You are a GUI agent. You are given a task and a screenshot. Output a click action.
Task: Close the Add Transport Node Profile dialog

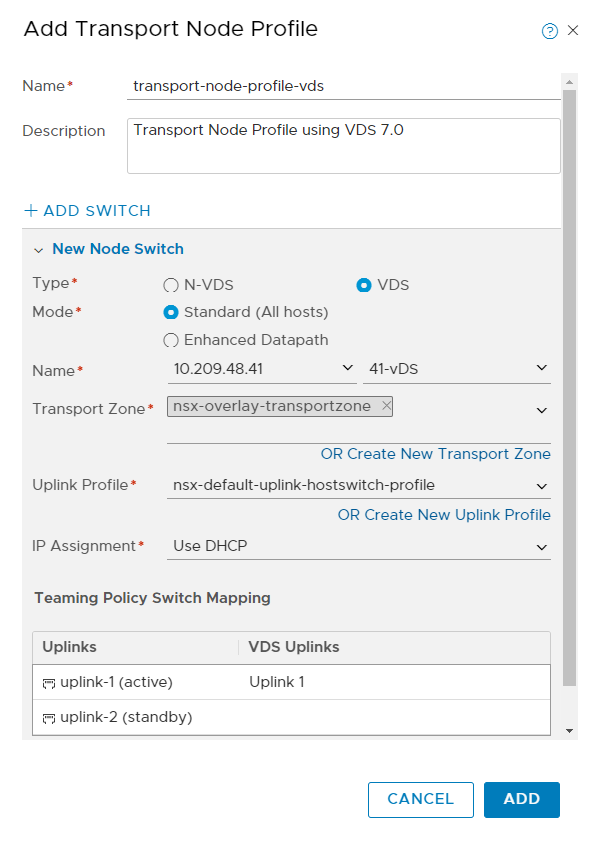tap(573, 31)
